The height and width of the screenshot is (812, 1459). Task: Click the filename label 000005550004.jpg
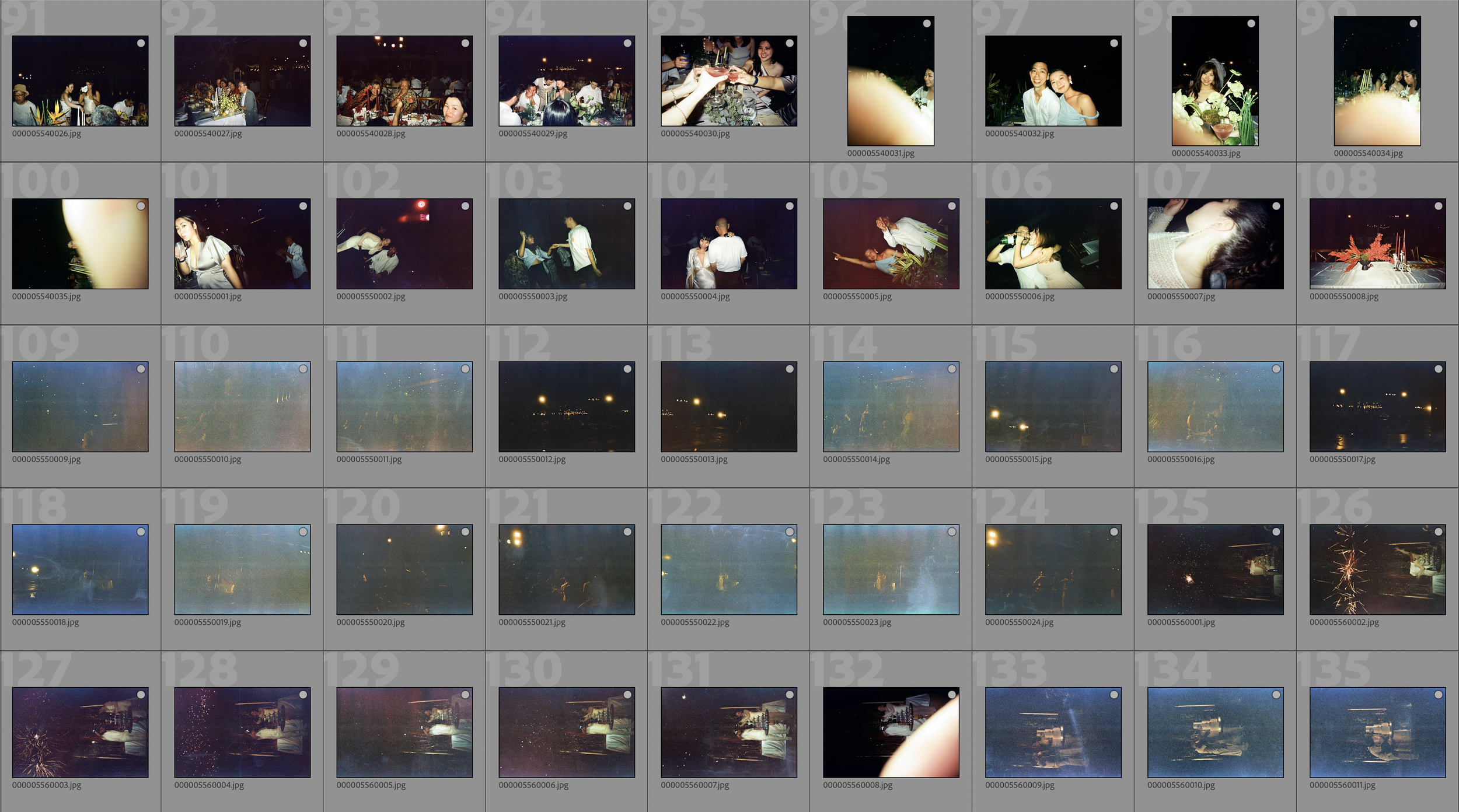pyautogui.click(x=694, y=296)
